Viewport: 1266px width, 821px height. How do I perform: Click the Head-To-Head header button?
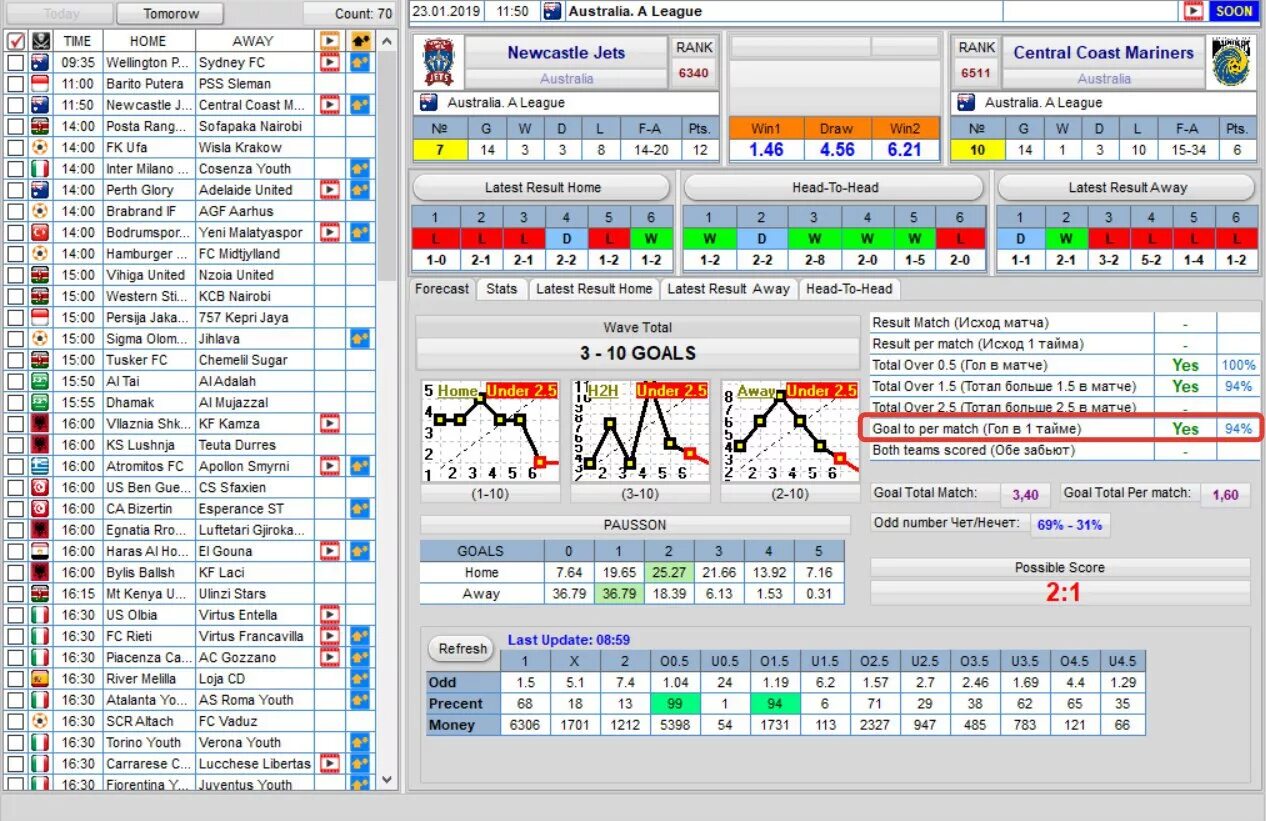tap(833, 187)
